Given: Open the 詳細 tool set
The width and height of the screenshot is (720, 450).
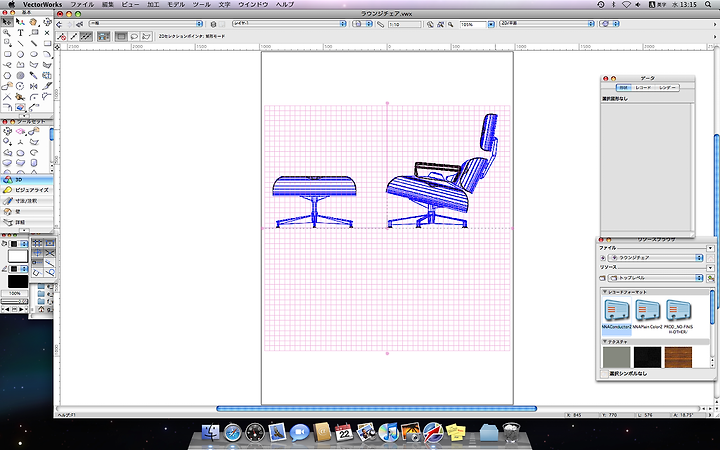Looking at the screenshot, I should (27, 222).
